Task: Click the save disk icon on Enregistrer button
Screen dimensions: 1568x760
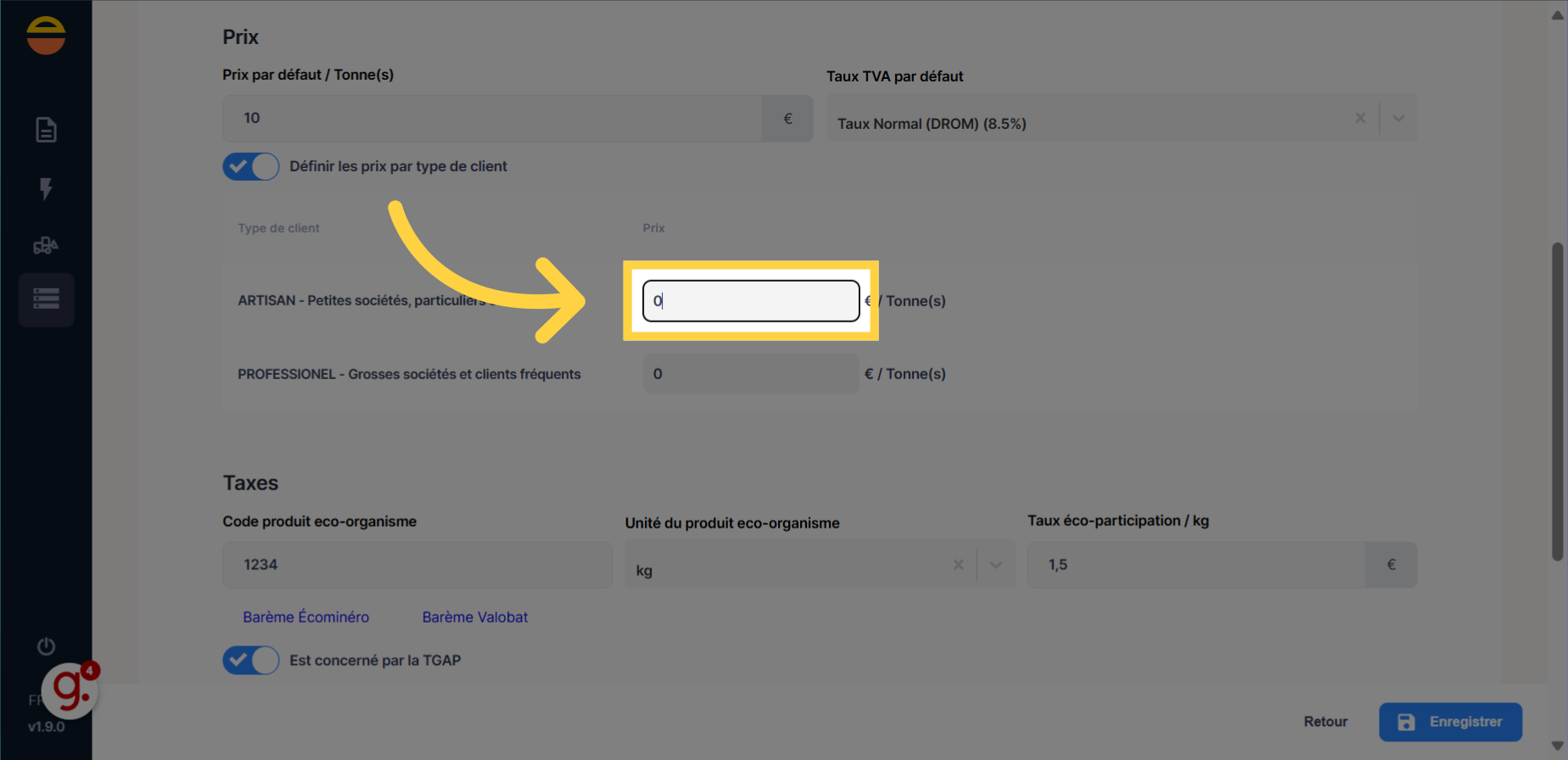Action: click(x=1408, y=722)
